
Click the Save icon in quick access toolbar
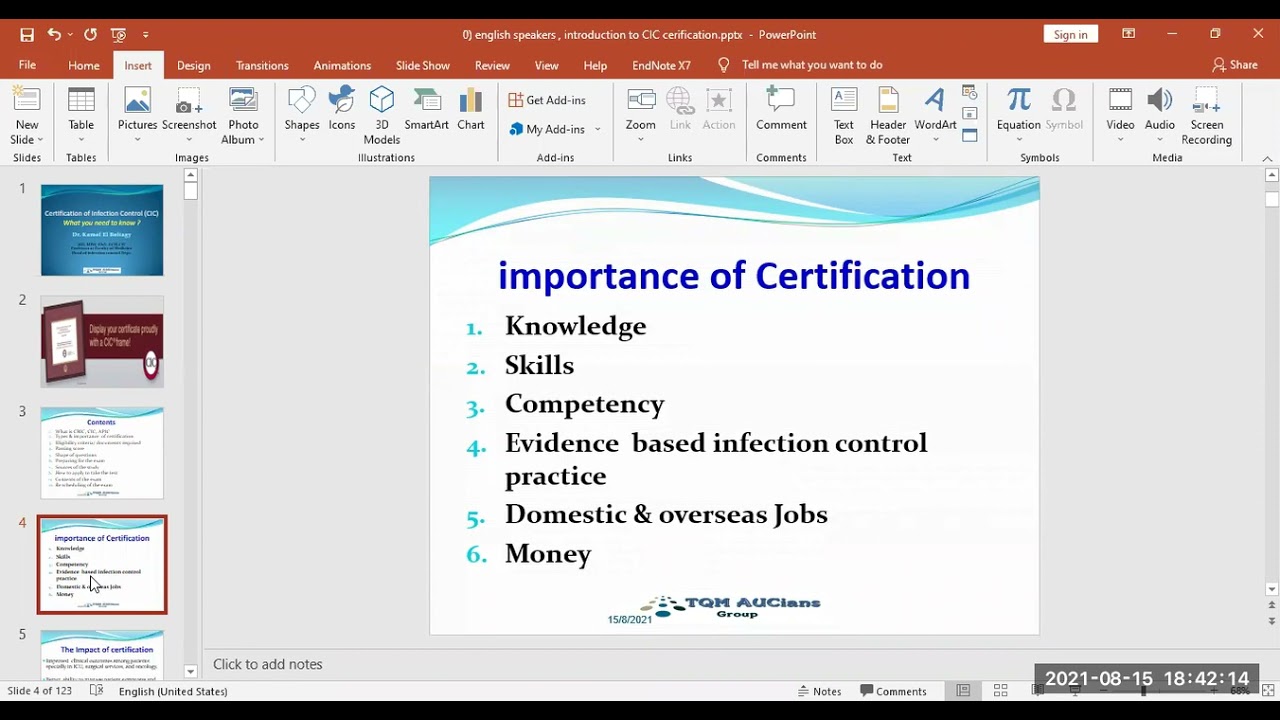pos(27,35)
